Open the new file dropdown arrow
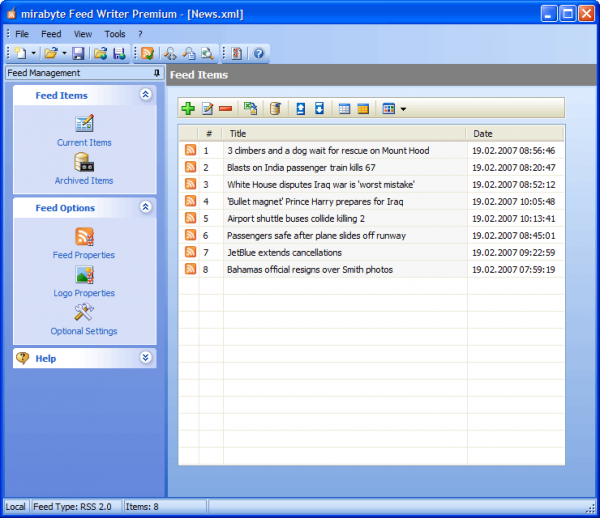This screenshot has width=600, height=518. pyautogui.click(x=33, y=53)
